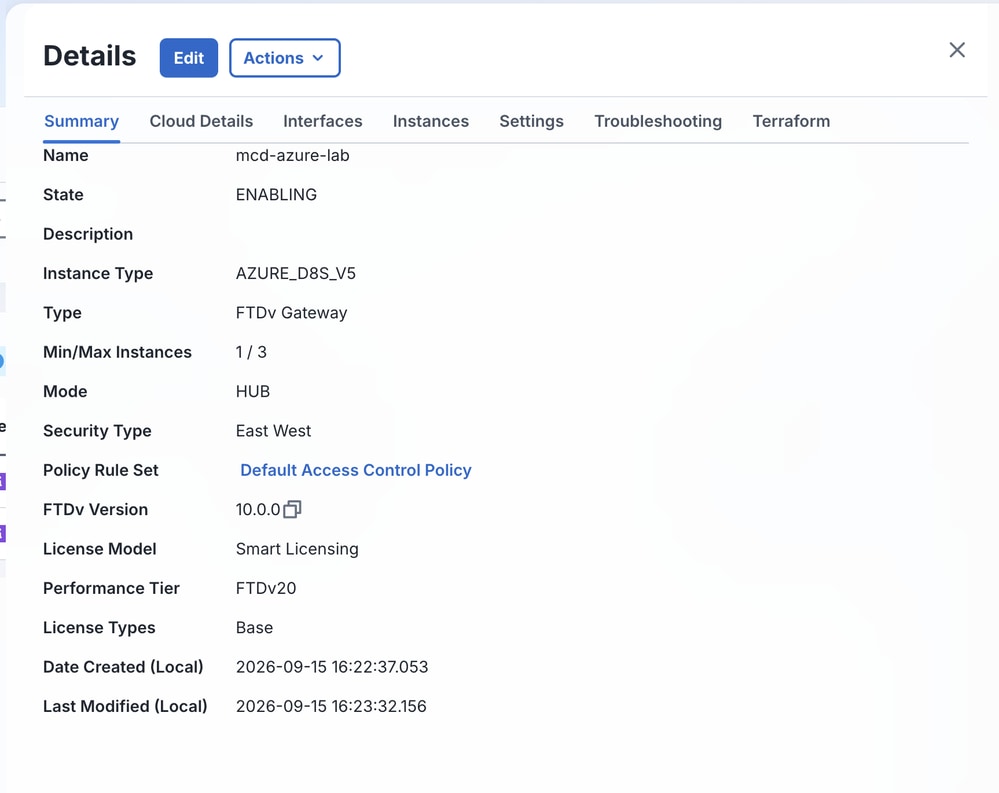The image size is (999, 793).
Task: Click the FTDv Gateway type value
Action: pyautogui.click(x=291, y=313)
